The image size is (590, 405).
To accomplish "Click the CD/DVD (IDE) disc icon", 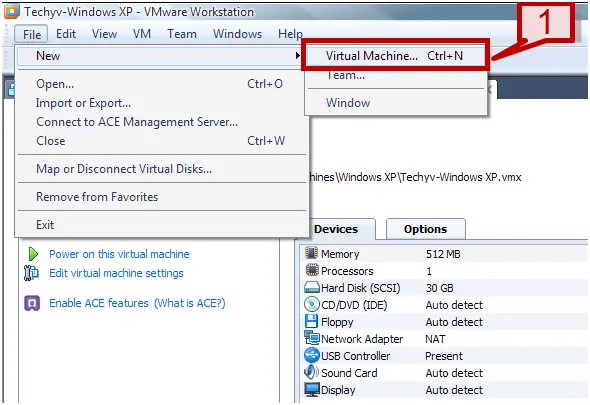I will click(312, 305).
